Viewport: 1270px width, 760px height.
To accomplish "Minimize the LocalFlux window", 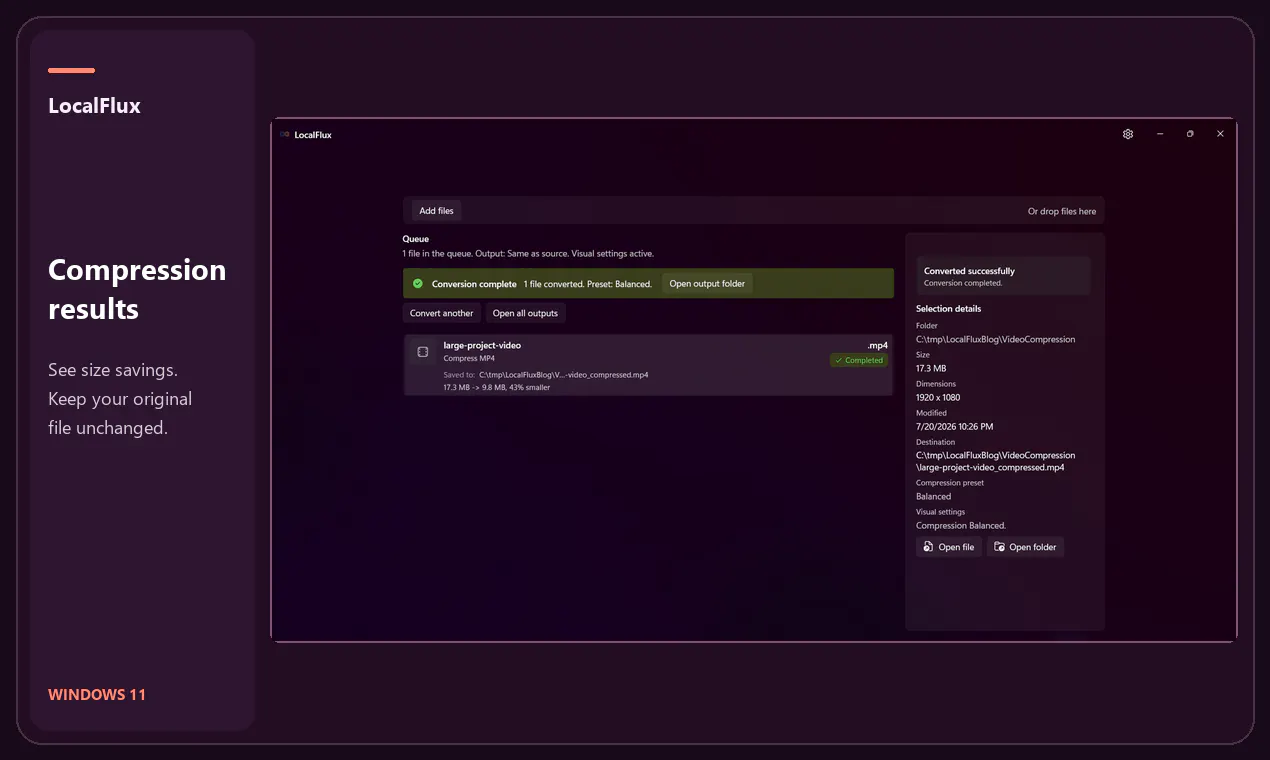I will click(1160, 134).
